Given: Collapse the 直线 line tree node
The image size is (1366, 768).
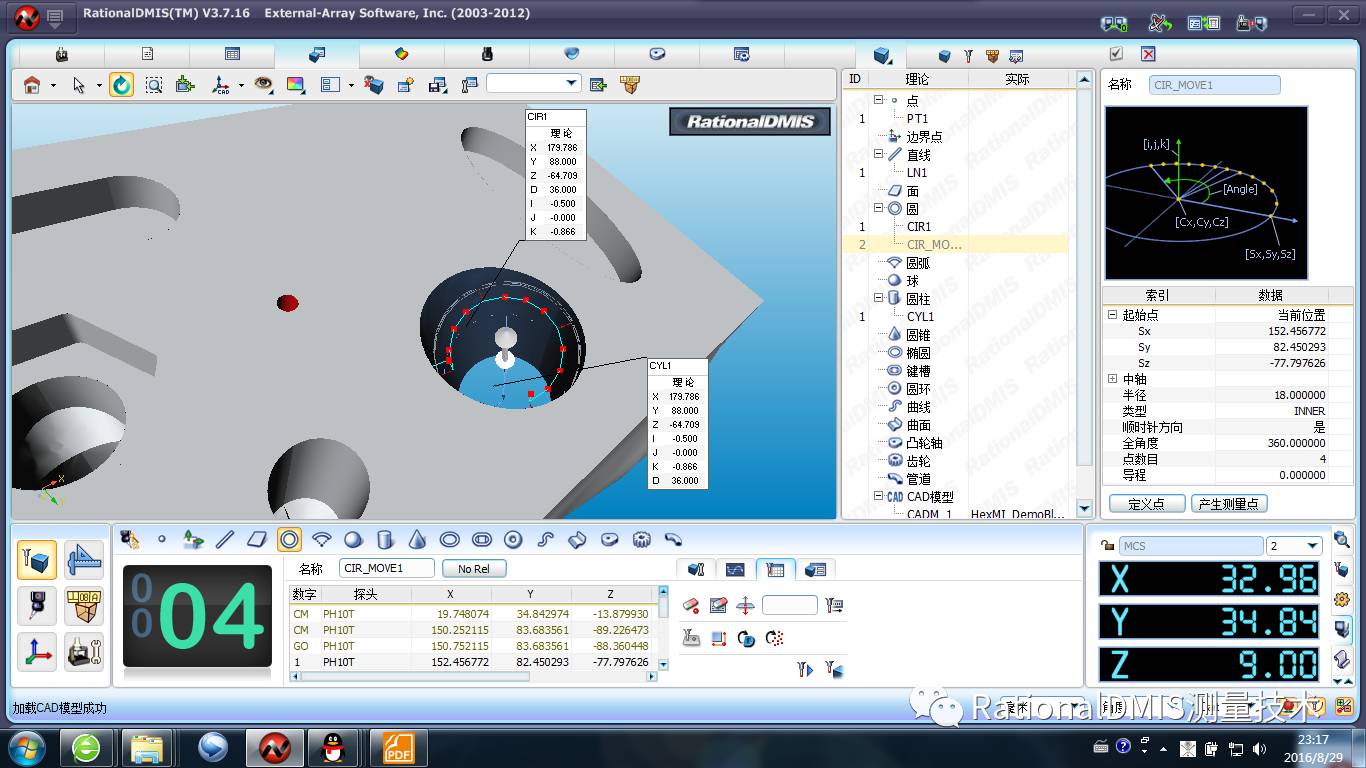Looking at the screenshot, I should (878, 154).
